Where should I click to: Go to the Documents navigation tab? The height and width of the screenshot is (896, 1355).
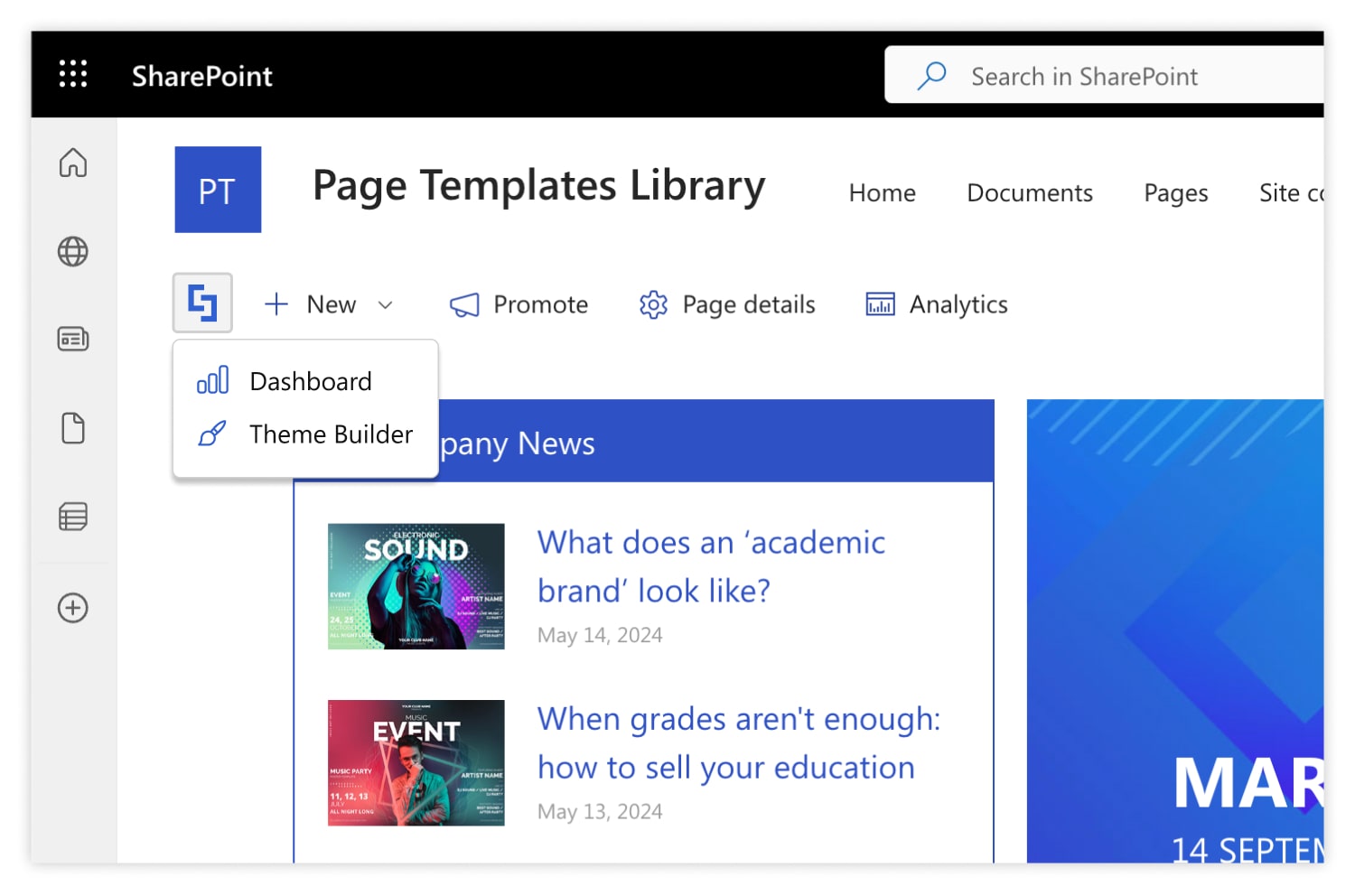point(1030,193)
